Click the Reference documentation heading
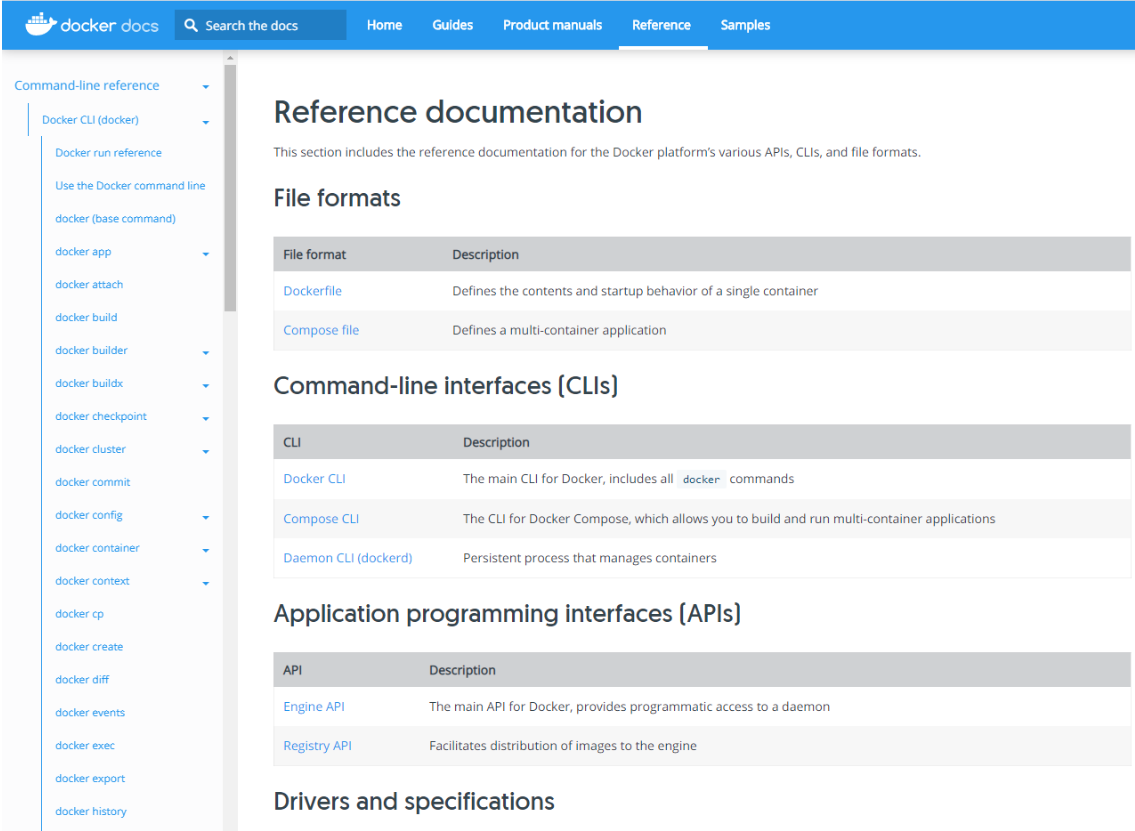 pos(457,112)
